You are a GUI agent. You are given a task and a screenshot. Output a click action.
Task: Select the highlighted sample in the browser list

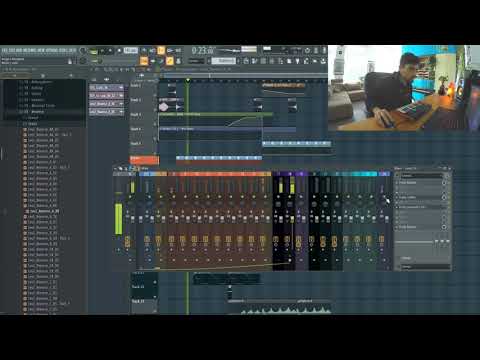click(45, 211)
